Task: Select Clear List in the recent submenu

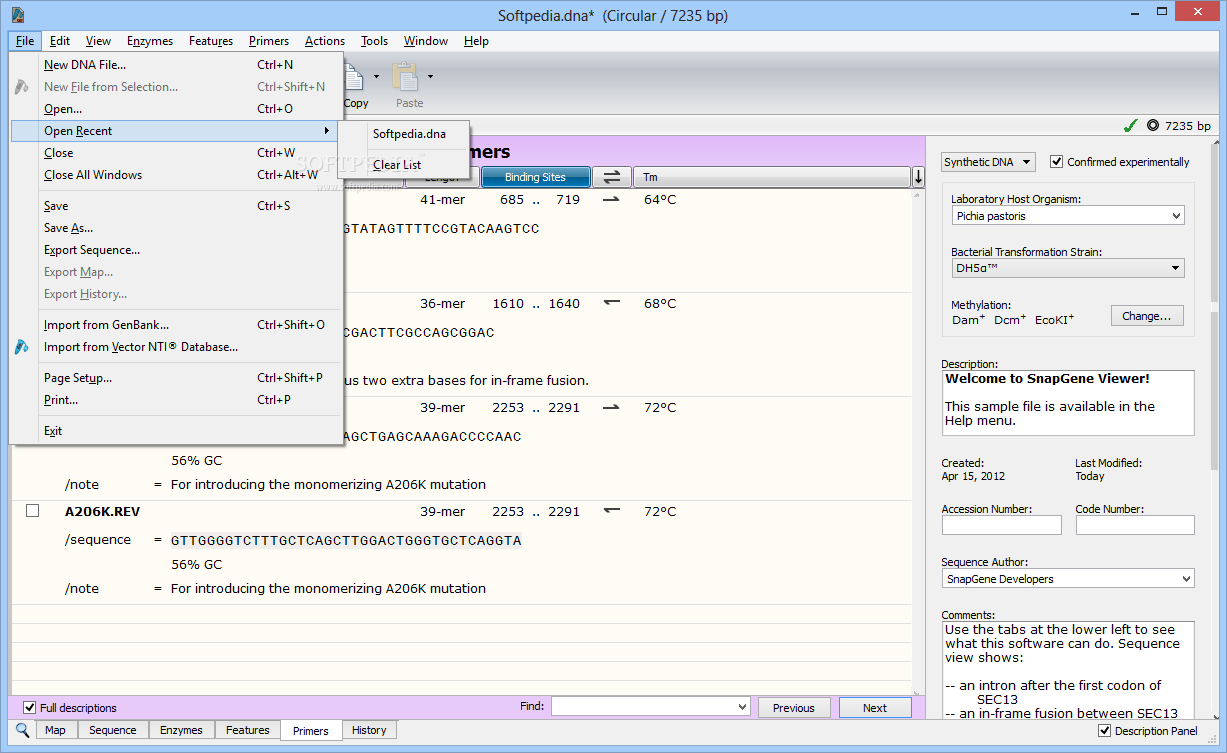Action: click(404, 165)
